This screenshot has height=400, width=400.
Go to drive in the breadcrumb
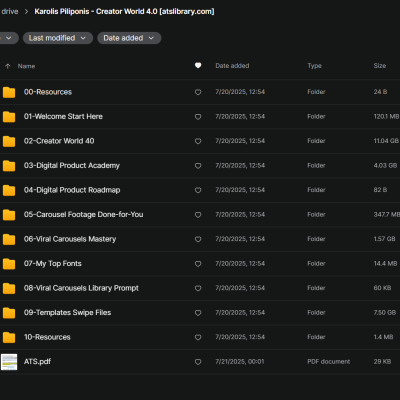pyautogui.click(x=9, y=11)
